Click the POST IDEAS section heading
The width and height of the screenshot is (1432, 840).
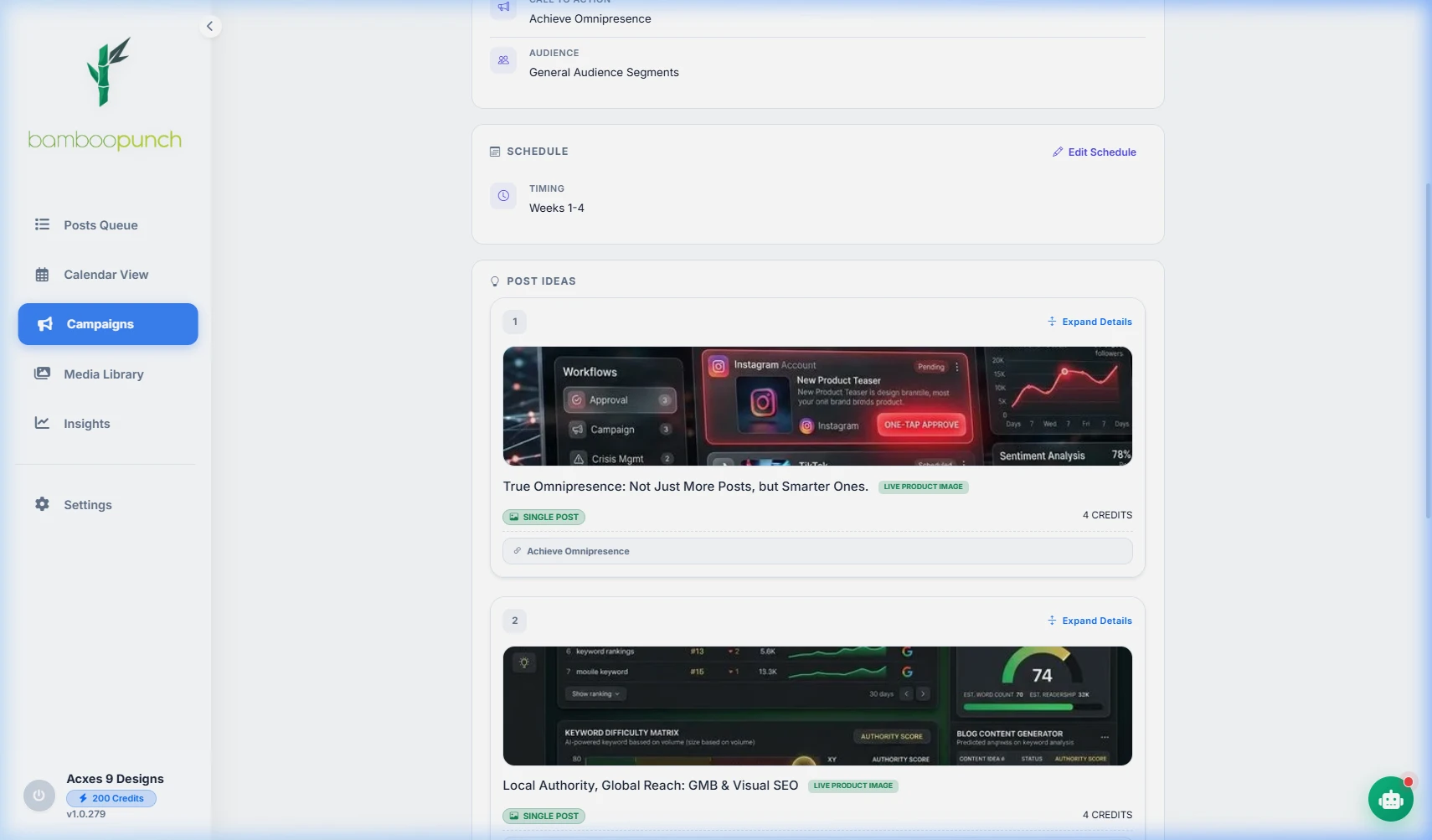541,281
